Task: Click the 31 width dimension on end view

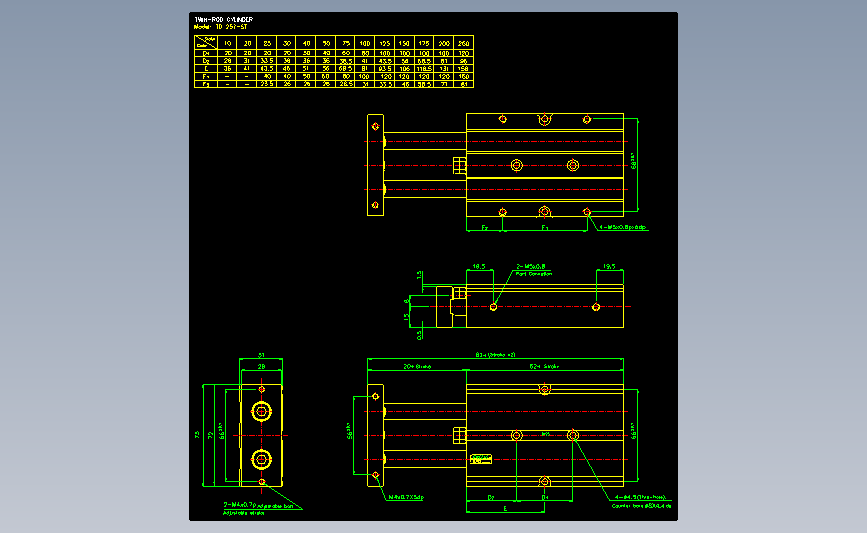Action: tap(261, 356)
